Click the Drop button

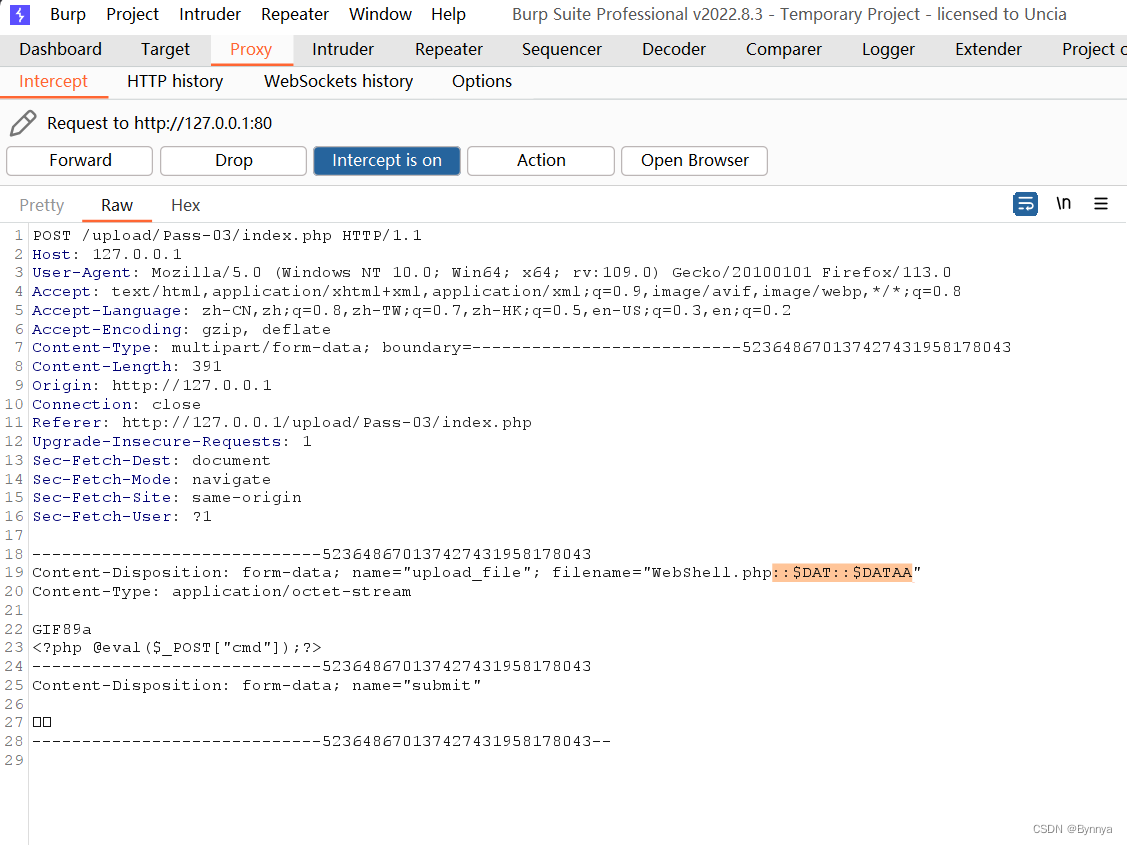click(x=234, y=160)
